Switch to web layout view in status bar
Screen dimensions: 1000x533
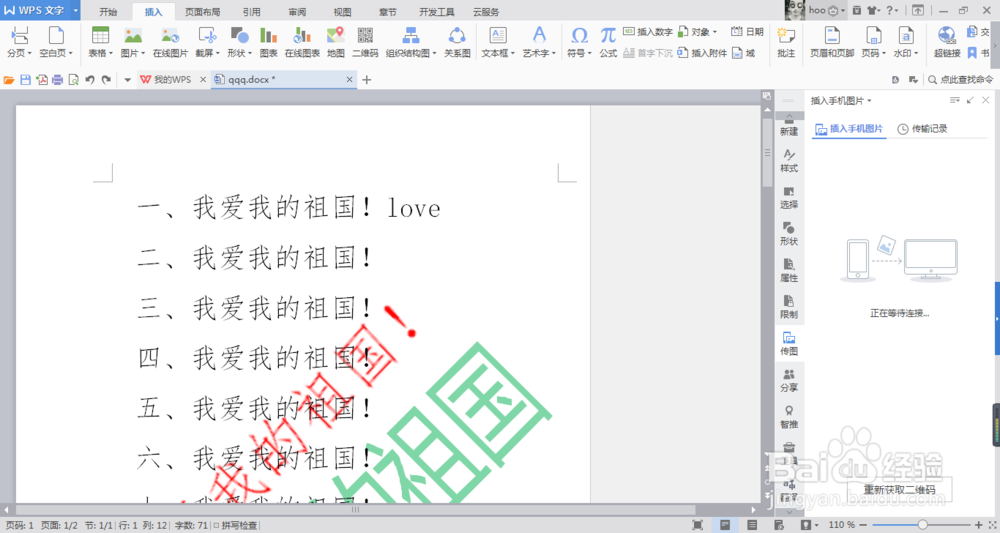(x=779, y=525)
